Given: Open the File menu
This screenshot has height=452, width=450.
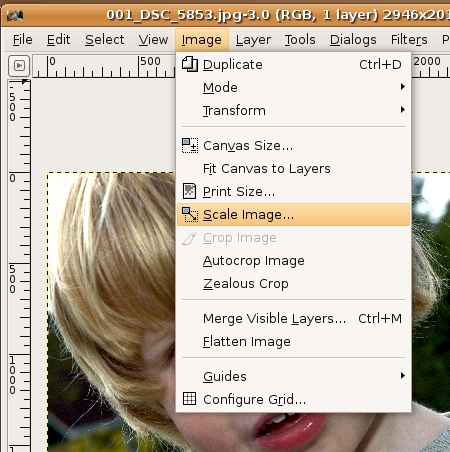Looking at the screenshot, I should click(x=23, y=40).
